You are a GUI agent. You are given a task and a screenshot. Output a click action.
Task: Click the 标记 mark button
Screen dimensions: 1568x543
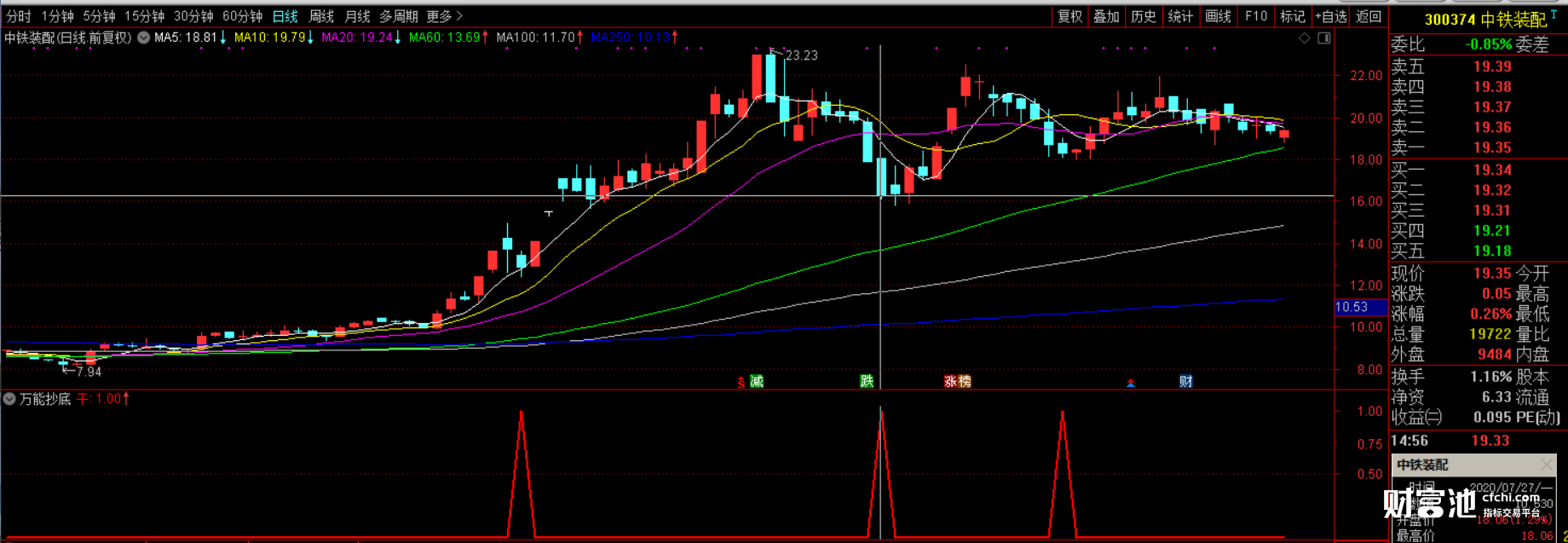click(1293, 16)
